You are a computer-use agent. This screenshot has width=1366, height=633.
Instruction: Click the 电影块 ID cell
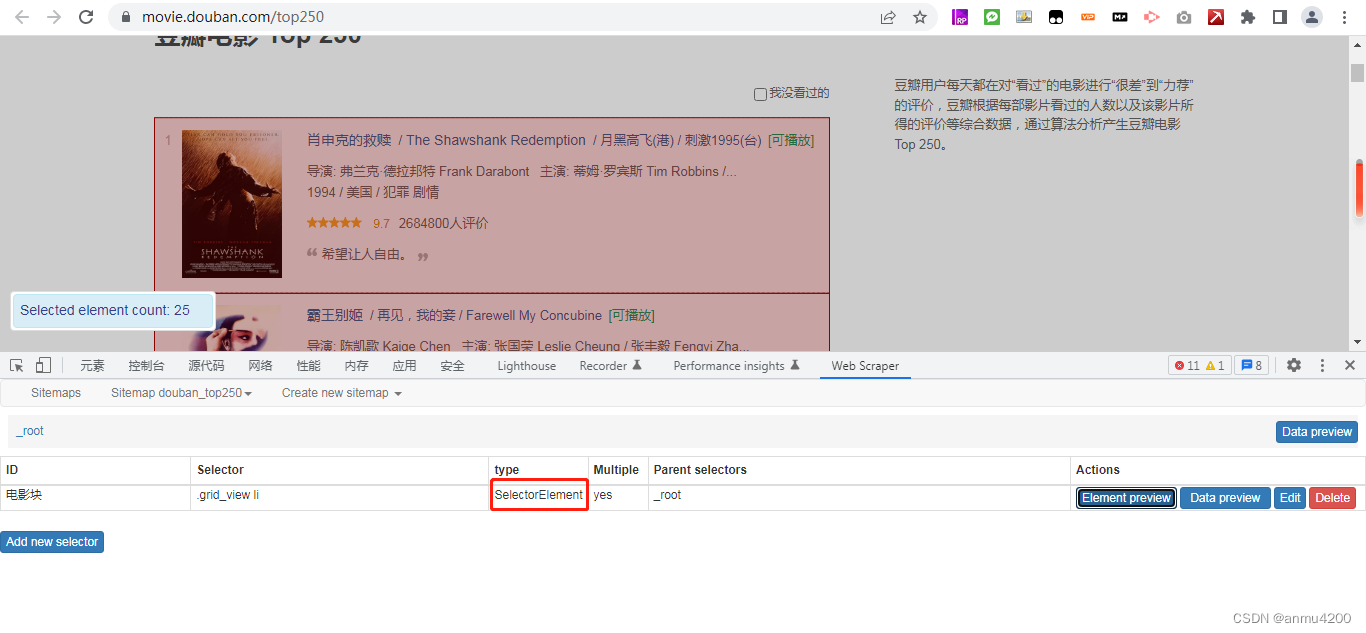(x=95, y=498)
